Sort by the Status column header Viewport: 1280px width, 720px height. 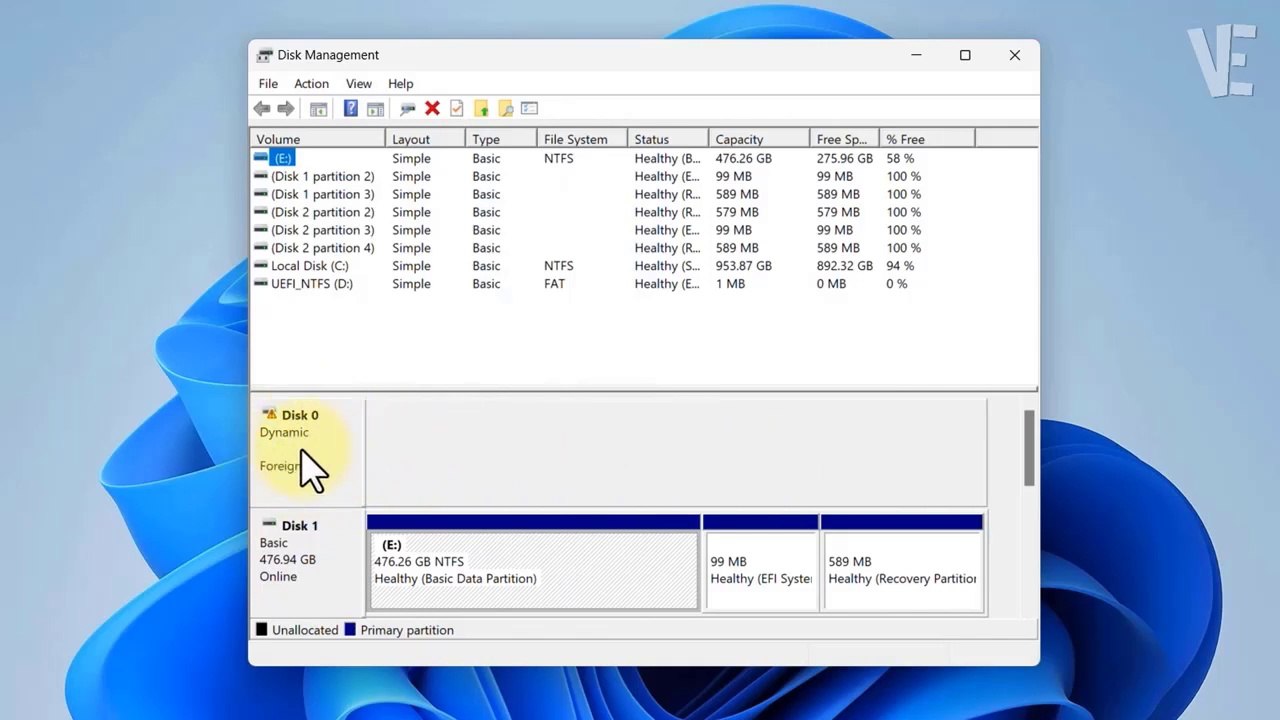668,139
